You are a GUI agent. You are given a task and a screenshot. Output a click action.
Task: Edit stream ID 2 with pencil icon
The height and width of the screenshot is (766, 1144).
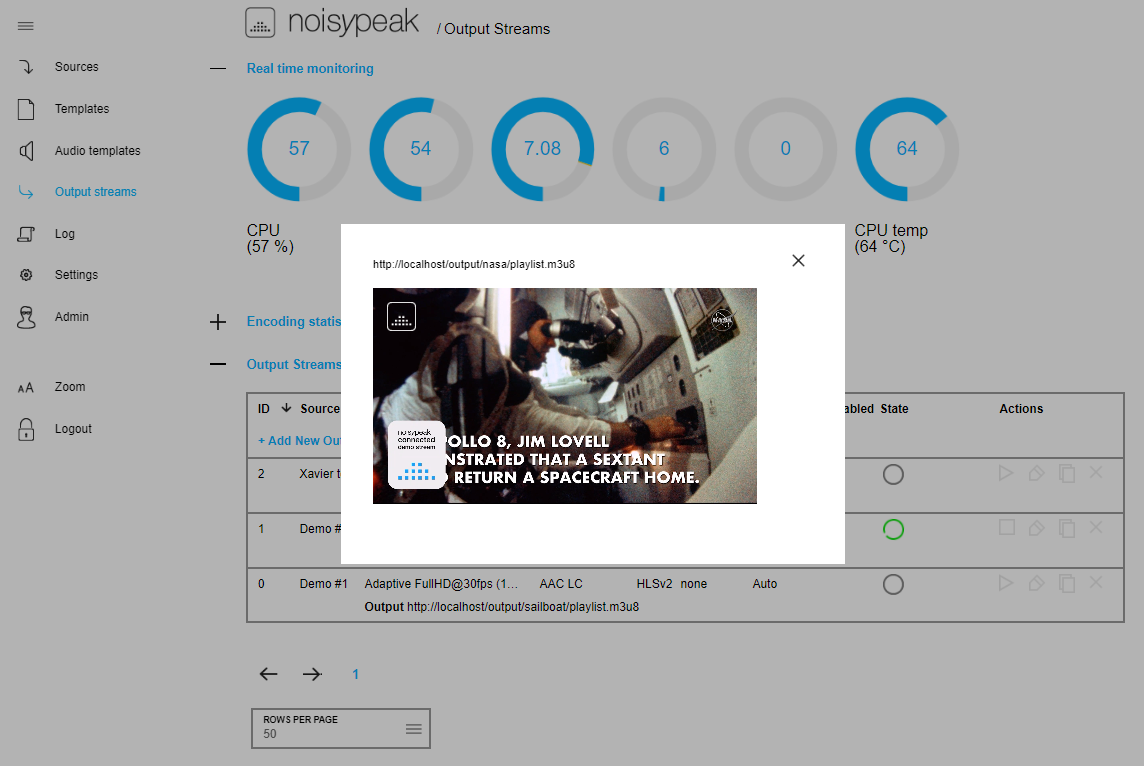click(x=1036, y=473)
